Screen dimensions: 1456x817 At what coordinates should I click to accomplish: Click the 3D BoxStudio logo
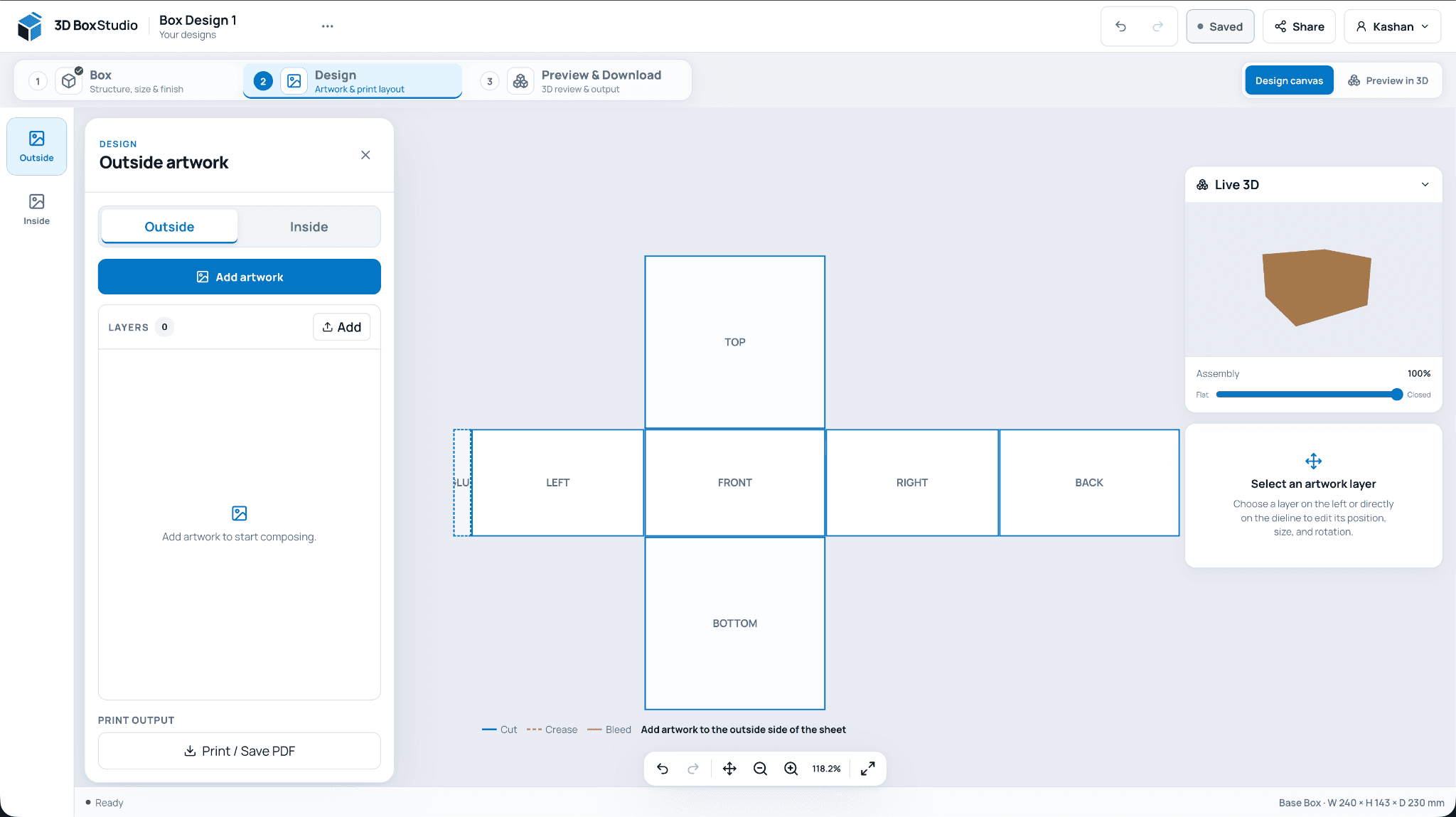tap(77, 26)
